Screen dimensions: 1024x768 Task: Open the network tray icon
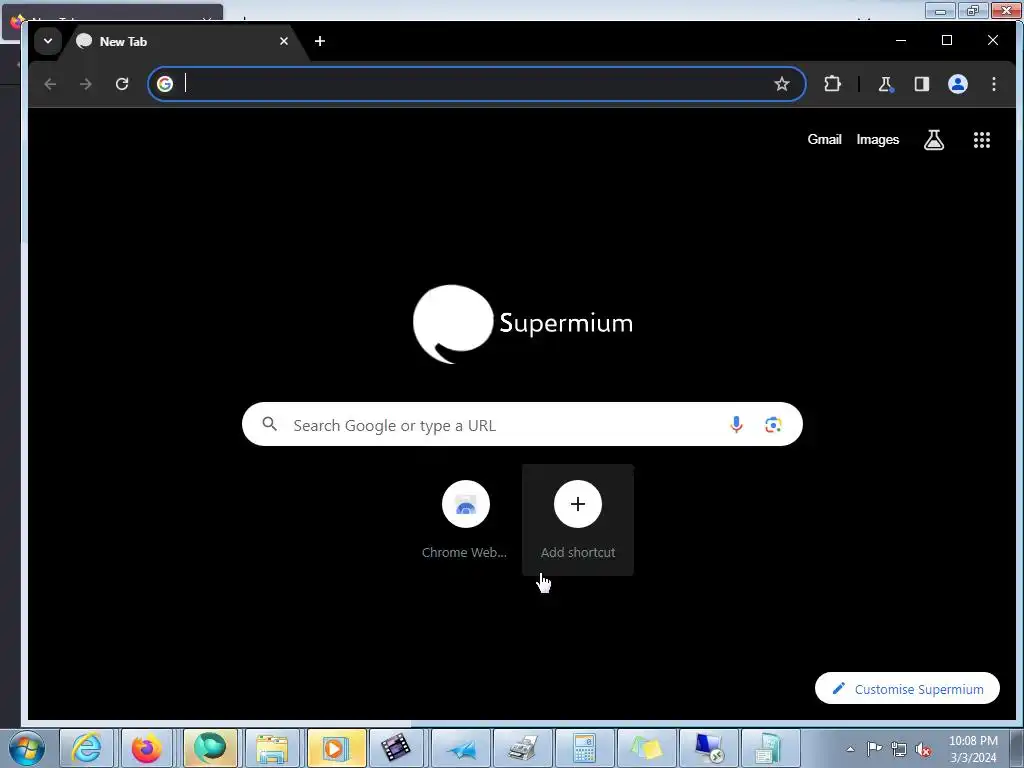click(899, 749)
